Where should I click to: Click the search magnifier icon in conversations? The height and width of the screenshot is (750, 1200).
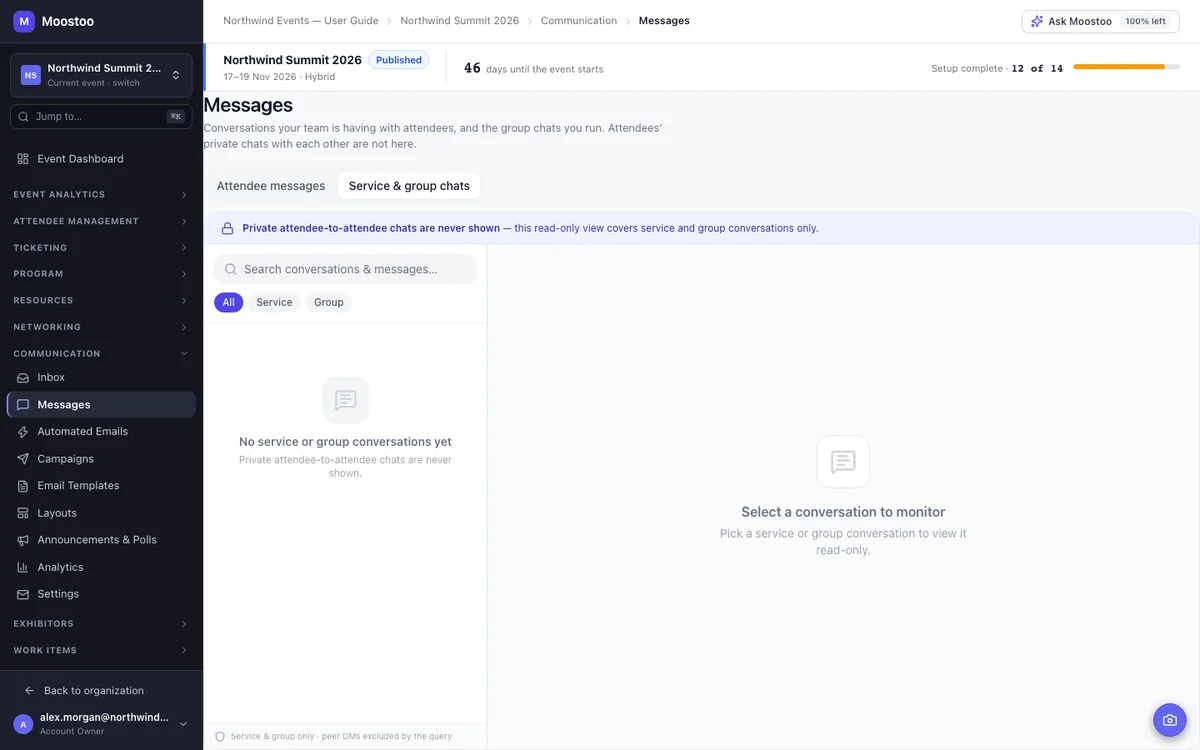pyautogui.click(x=231, y=269)
